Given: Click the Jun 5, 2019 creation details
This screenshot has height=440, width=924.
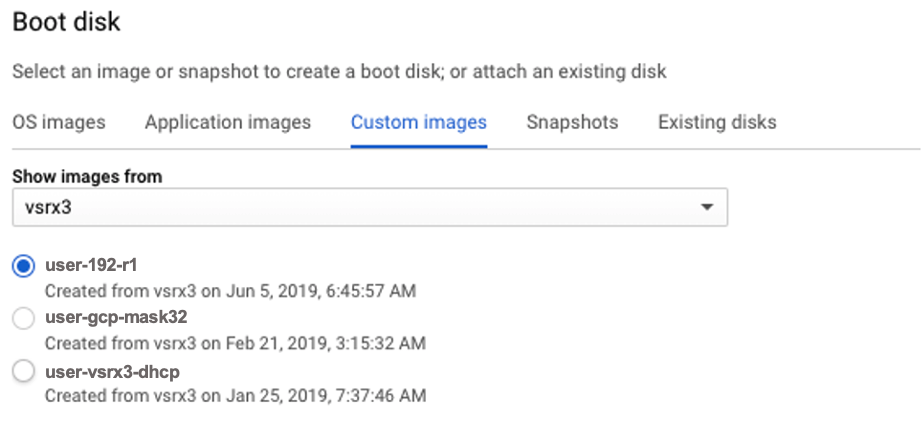Looking at the screenshot, I should pos(231,292).
